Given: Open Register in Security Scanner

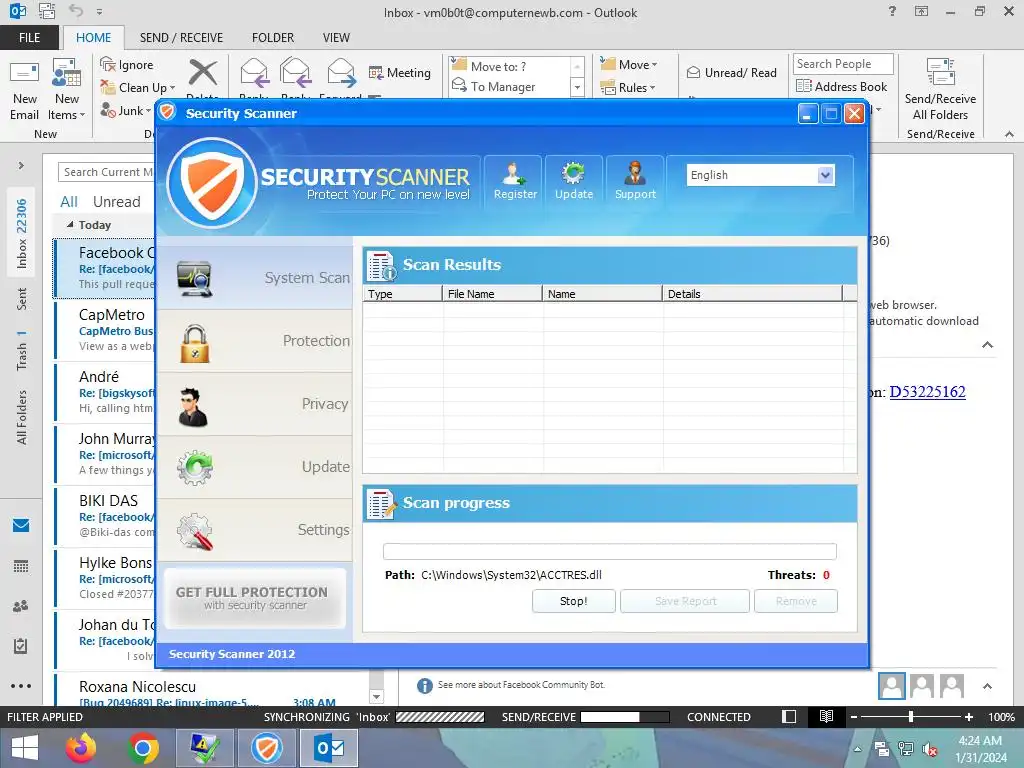Looking at the screenshot, I should coord(514,182).
